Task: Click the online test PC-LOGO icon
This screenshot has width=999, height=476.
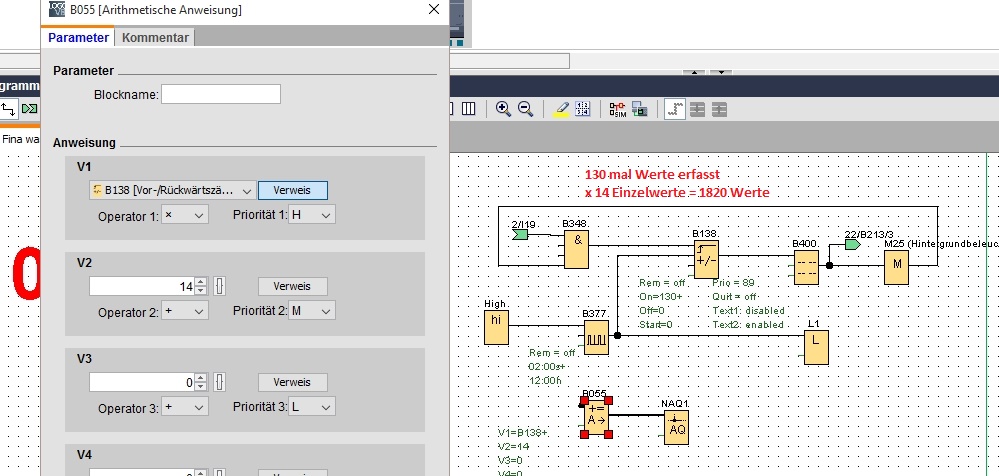Action: [639, 109]
